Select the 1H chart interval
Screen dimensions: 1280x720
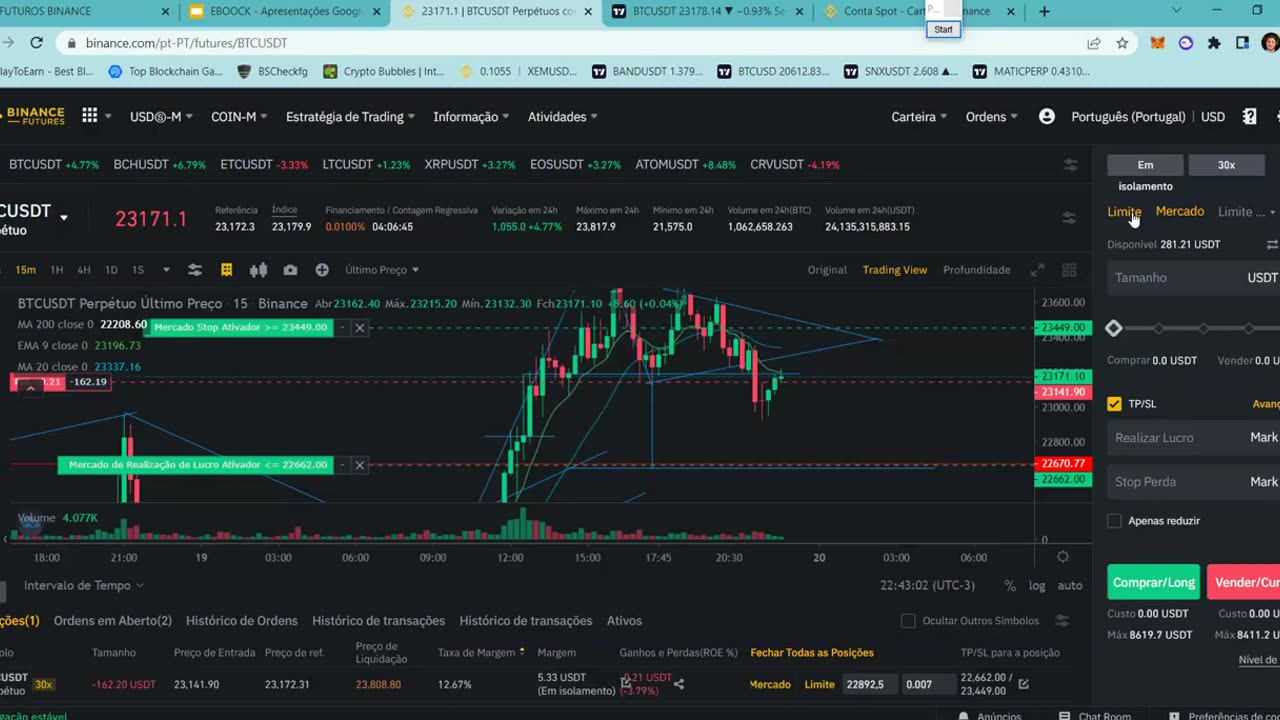[x=57, y=270]
